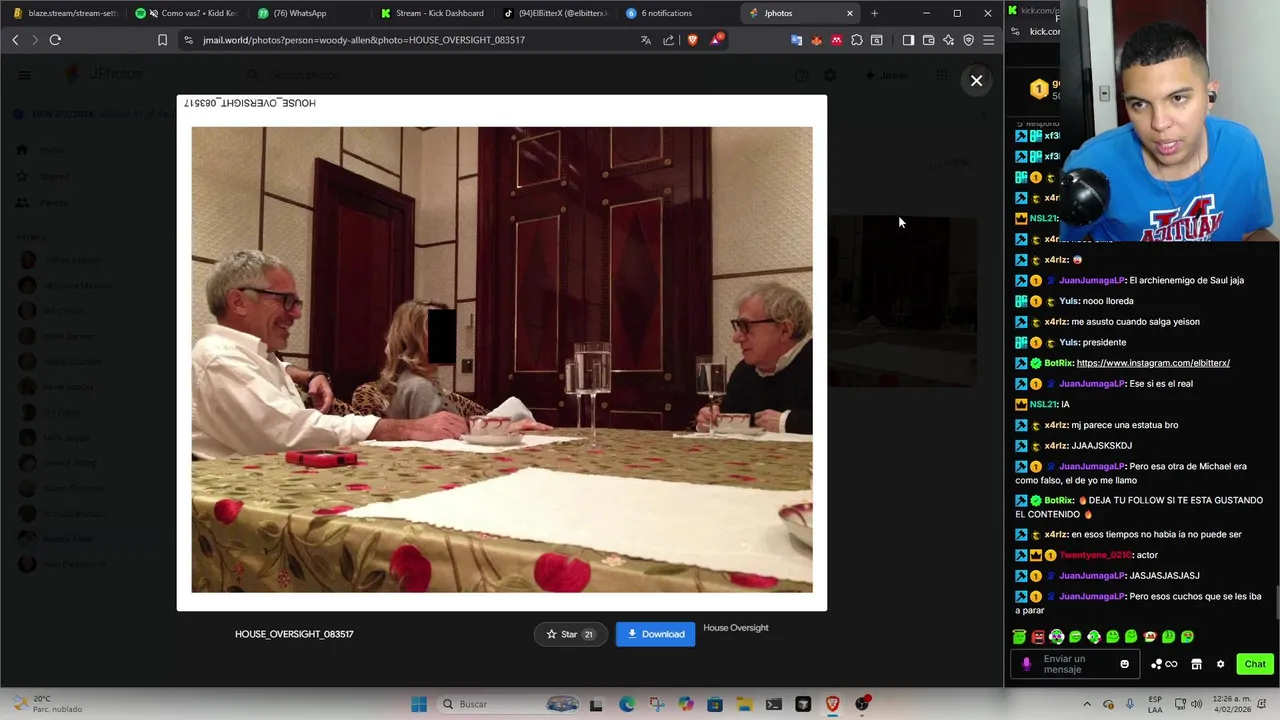Viewport: 1280px width, 720px height.
Task: Toggle the browser sidebar panel icon
Action: (x=908, y=40)
